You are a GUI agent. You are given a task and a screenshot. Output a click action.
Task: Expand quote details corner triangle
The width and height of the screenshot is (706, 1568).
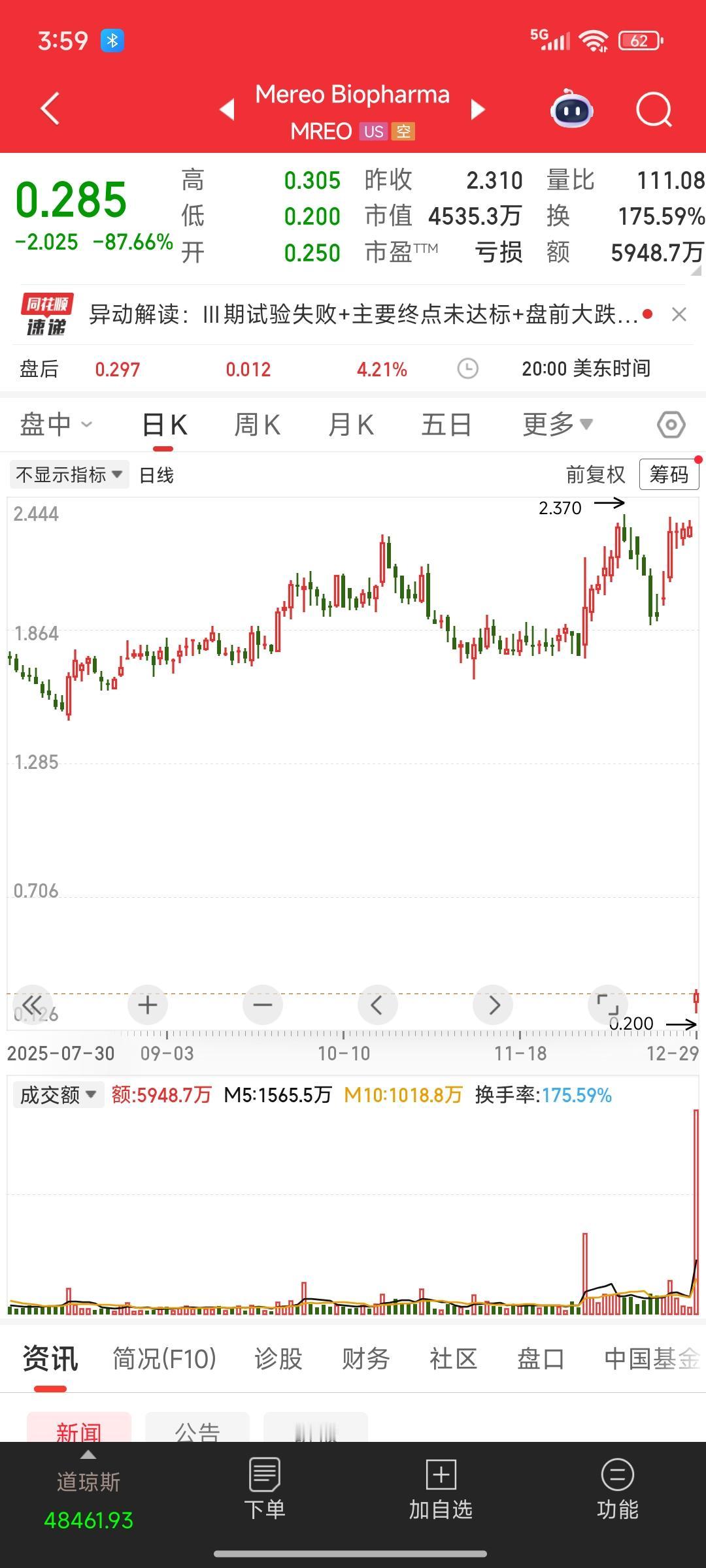click(696, 269)
